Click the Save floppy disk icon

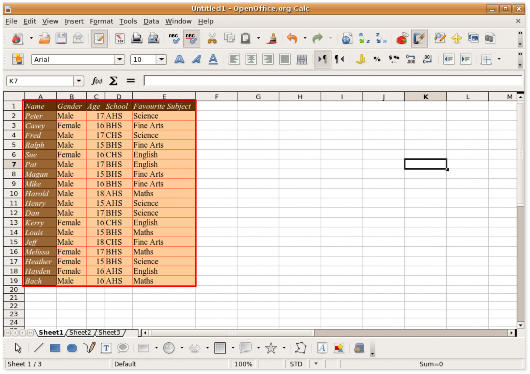click(61, 38)
